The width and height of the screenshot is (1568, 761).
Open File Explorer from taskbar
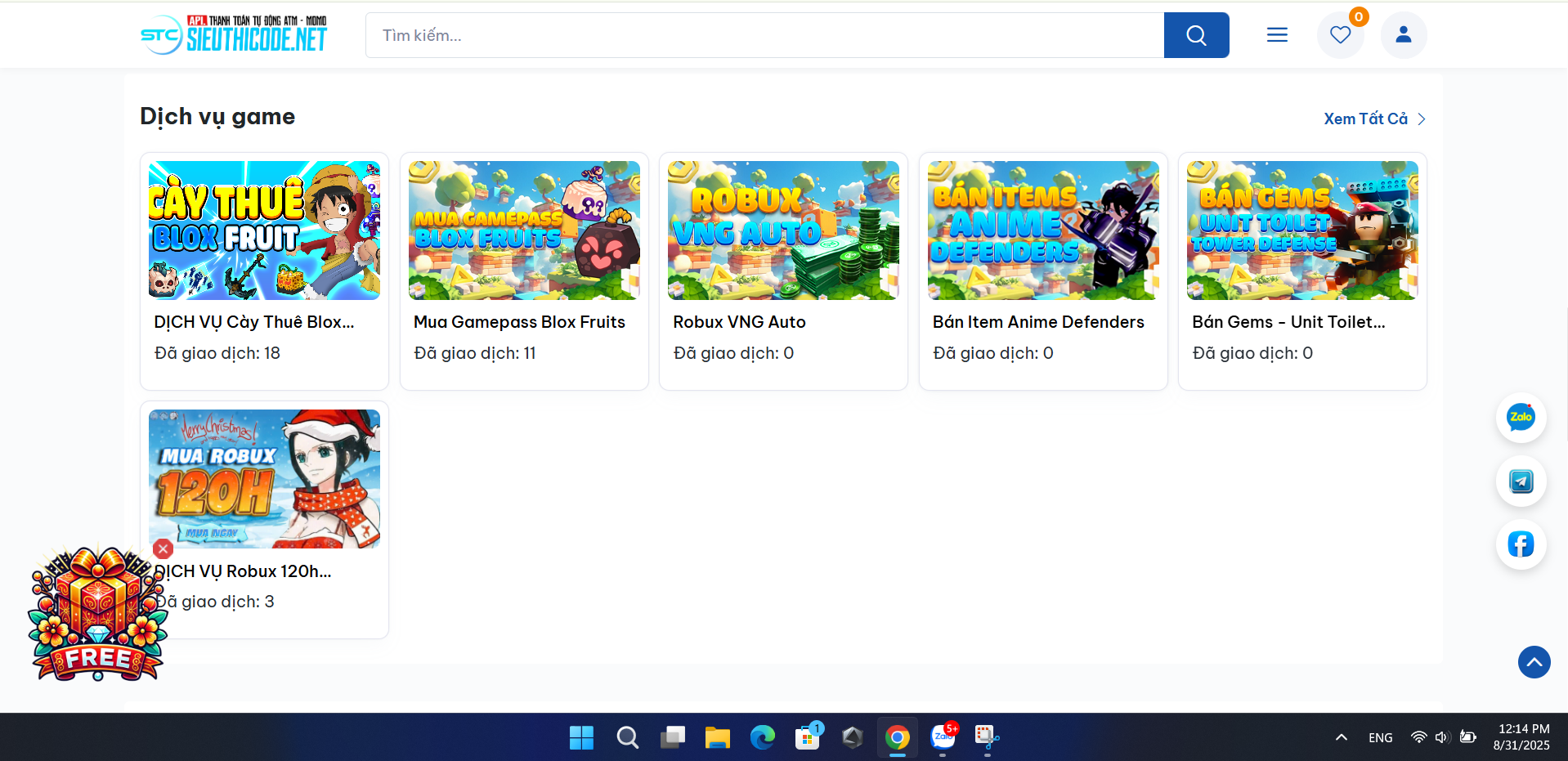pos(718,737)
